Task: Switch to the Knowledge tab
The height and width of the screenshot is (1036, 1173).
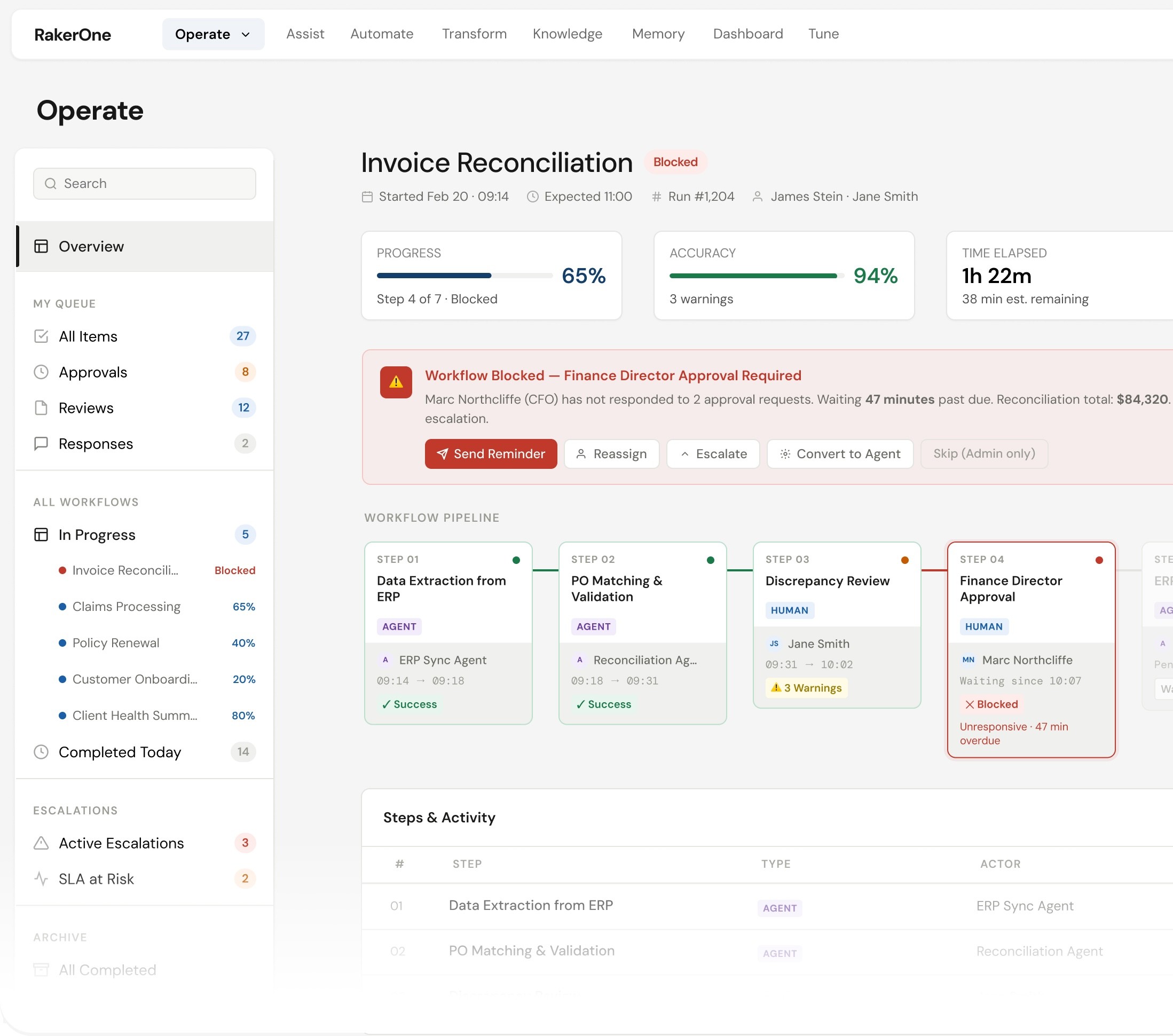Action: (x=567, y=34)
